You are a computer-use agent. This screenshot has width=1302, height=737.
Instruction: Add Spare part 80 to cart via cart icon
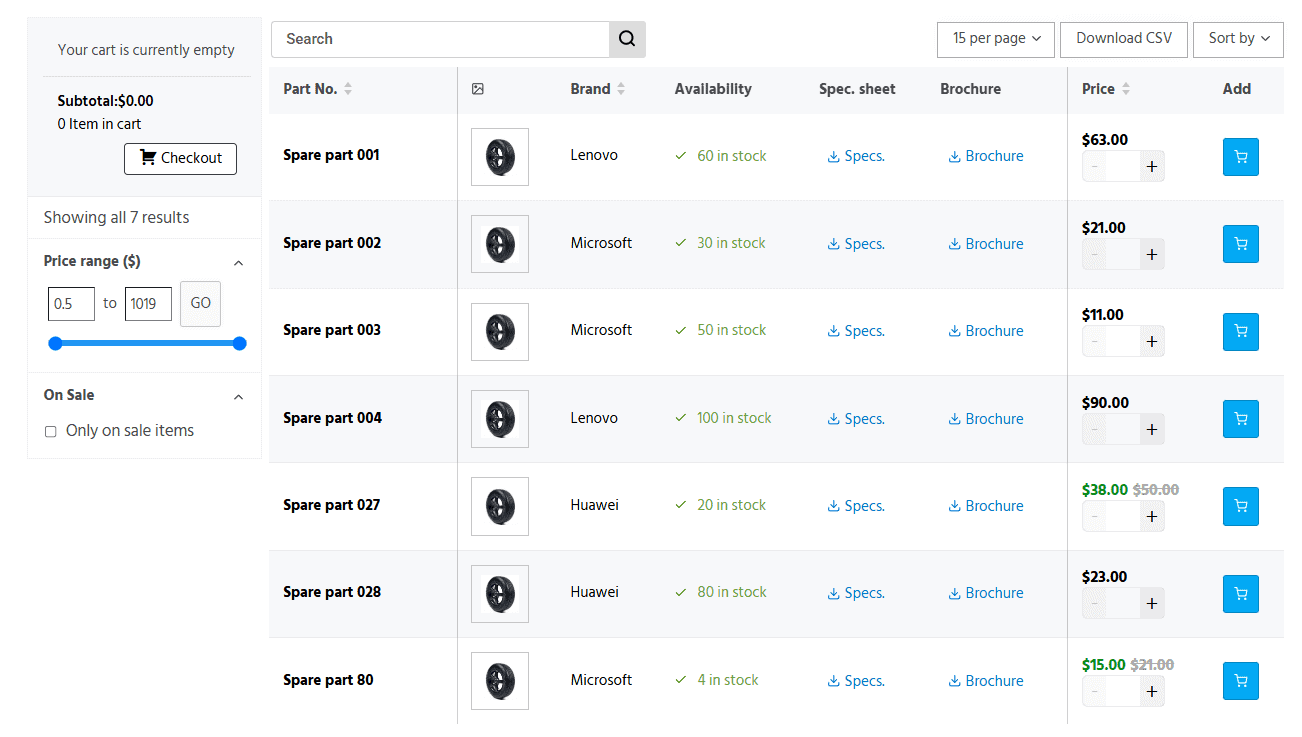click(x=1240, y=680)
